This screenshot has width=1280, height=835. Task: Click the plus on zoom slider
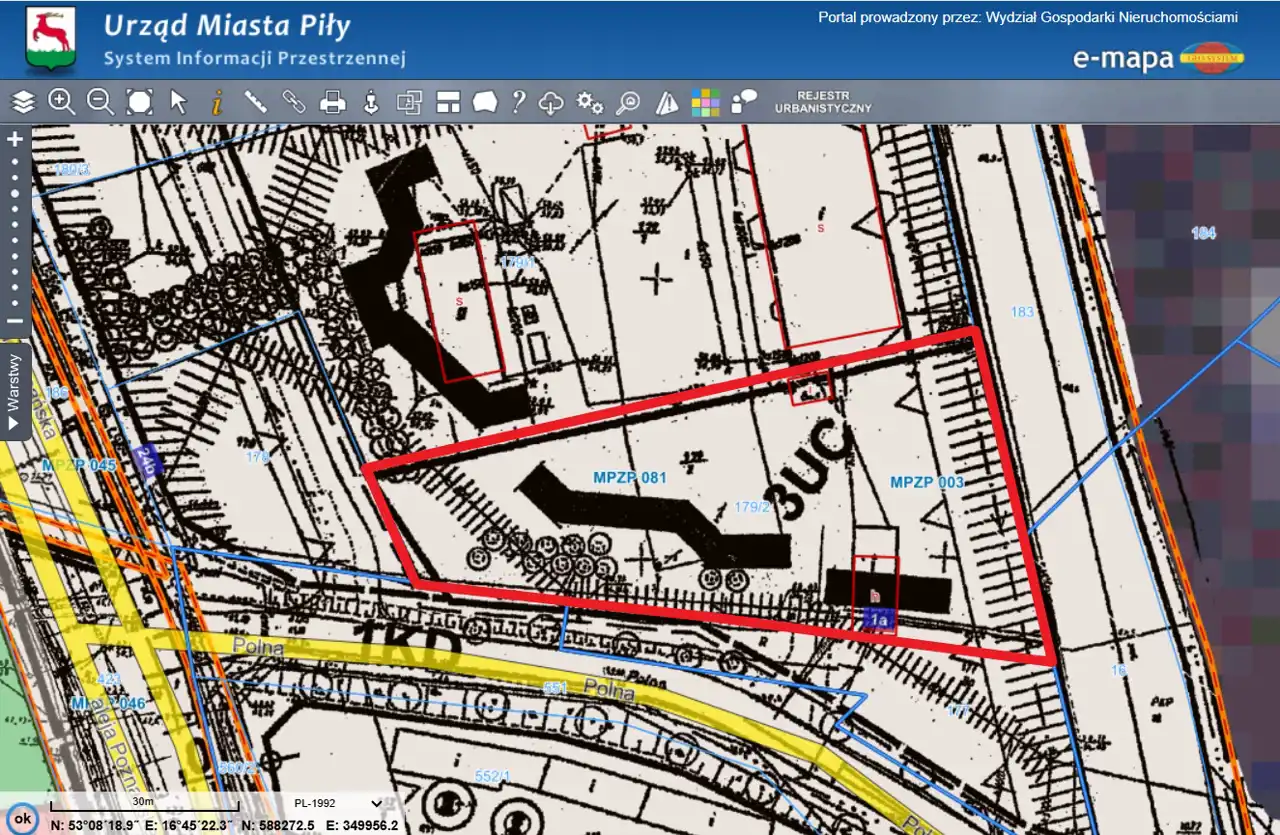coord(15,140)
